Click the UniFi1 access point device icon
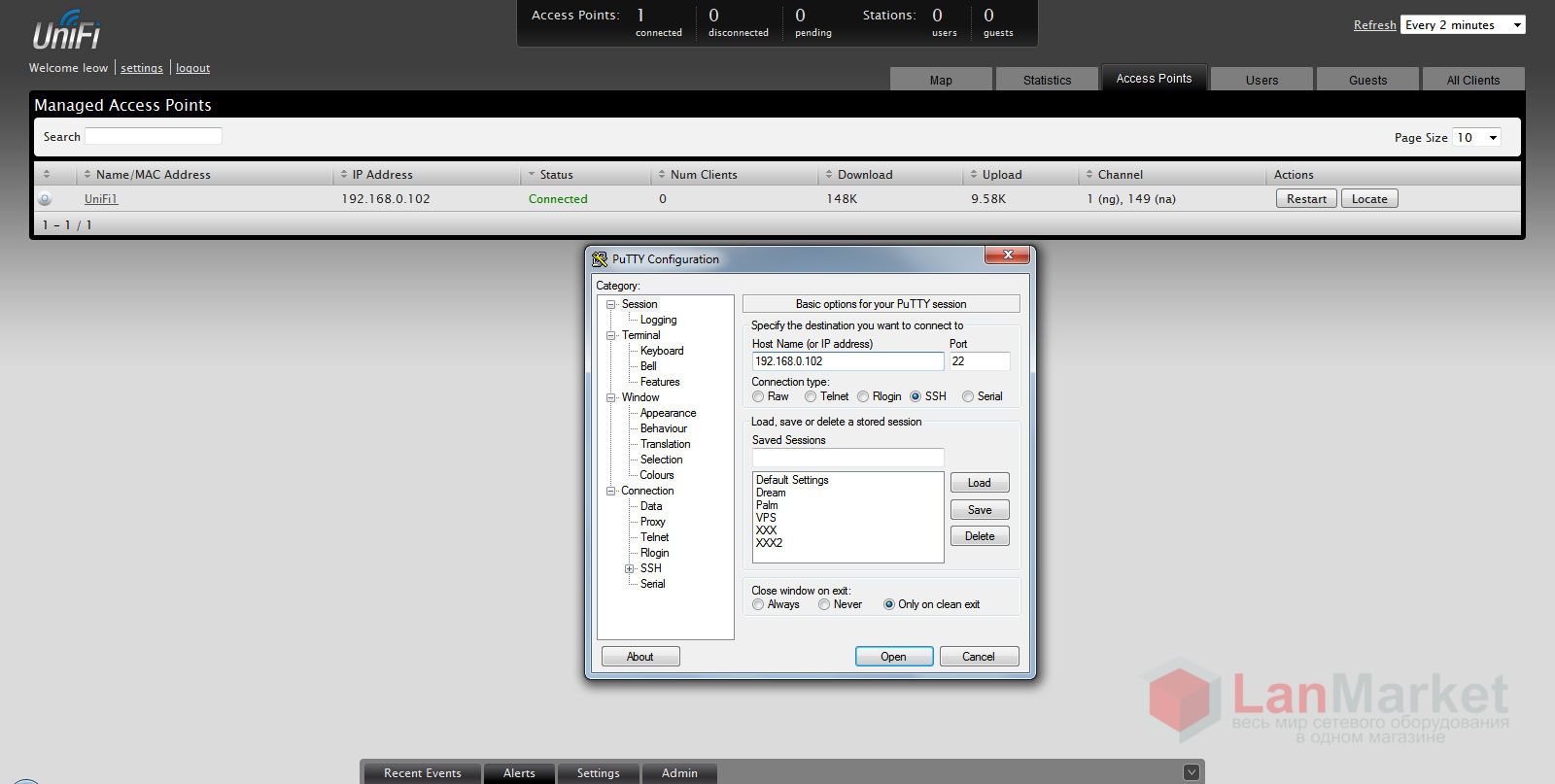The image size is (1555, 784). (x=45, y=199)
